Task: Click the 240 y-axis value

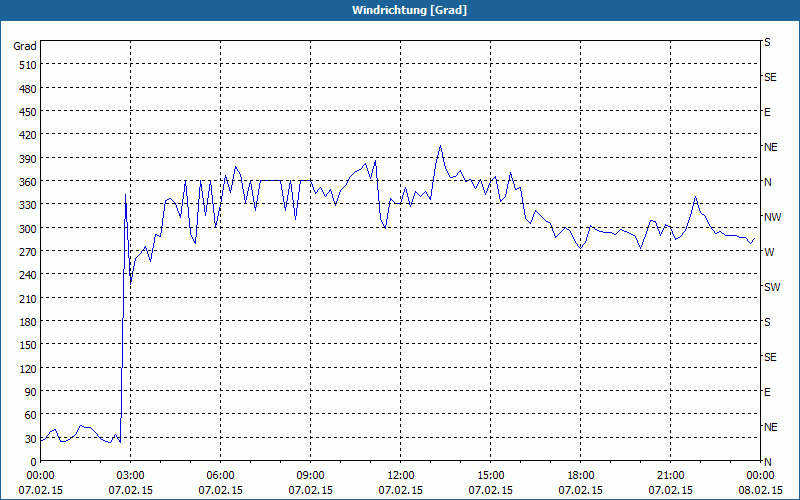Action: 28,275
